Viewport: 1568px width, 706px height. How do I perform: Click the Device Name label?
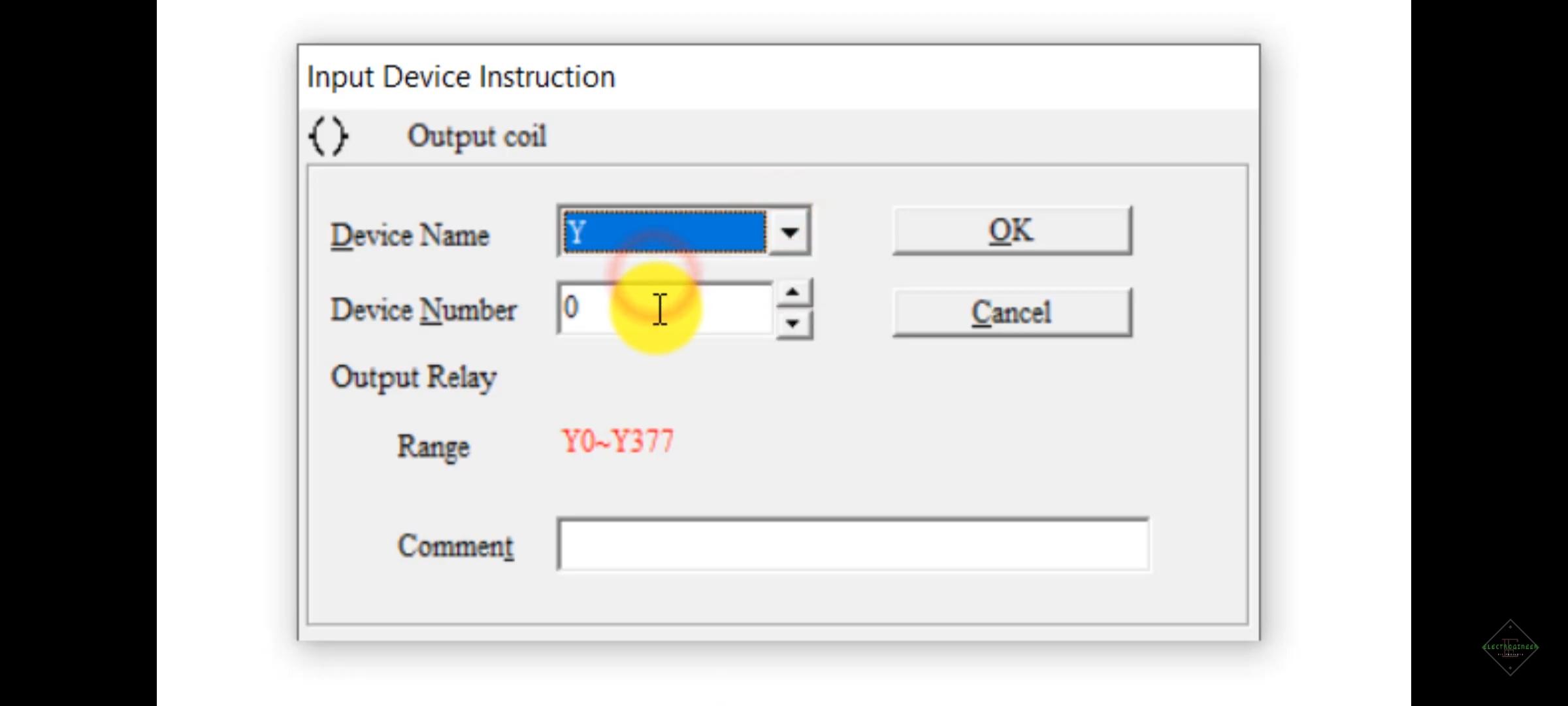[x=410, y=235]
